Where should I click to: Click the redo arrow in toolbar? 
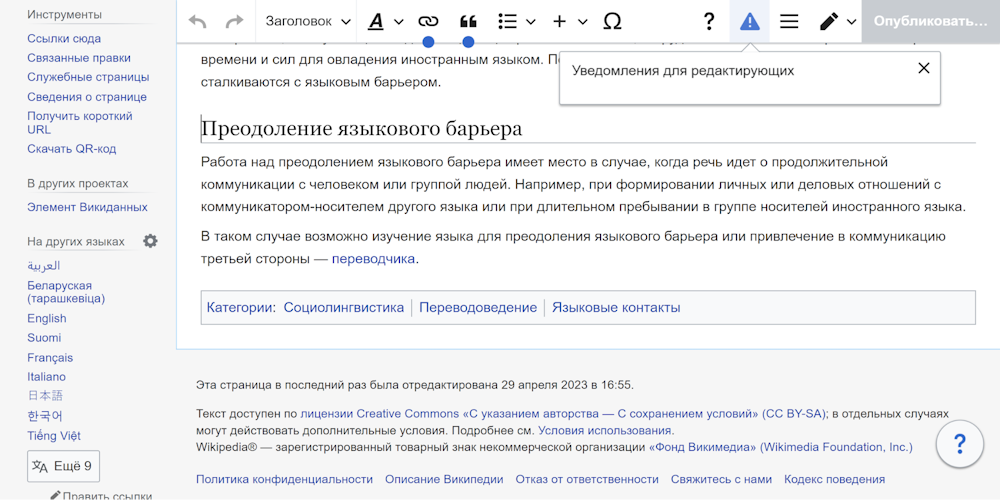coord(234,21)
